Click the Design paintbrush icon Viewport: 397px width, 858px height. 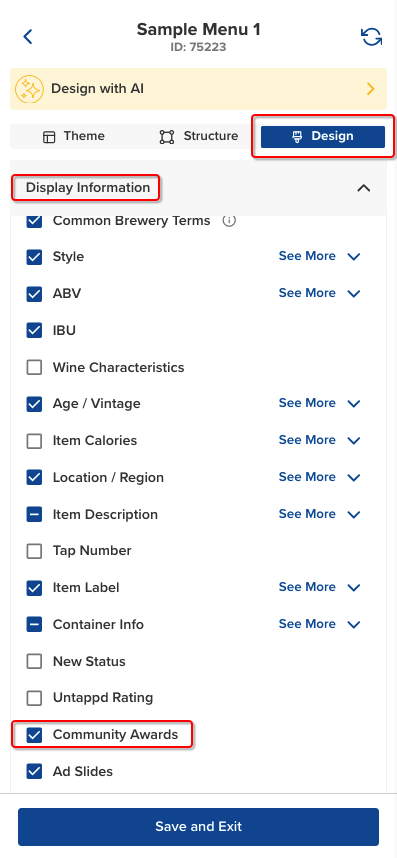coord(297,137)
